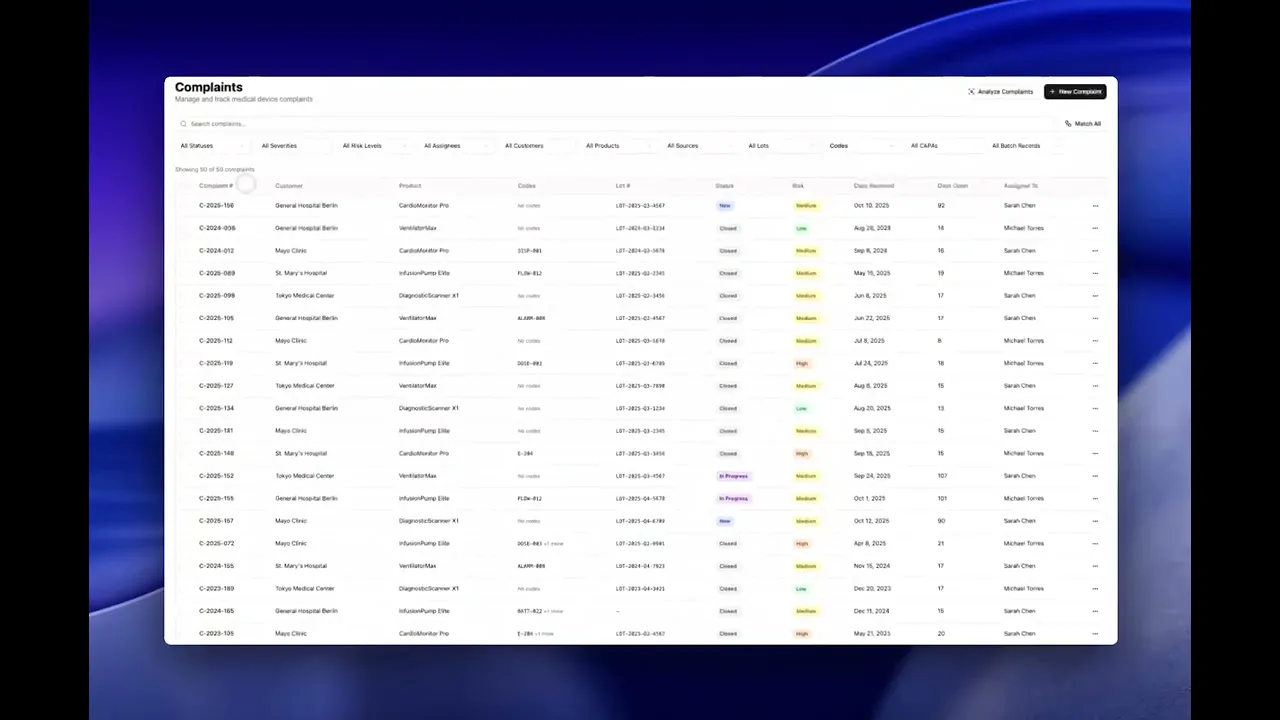This screenshot has height=720, width=1280.
Task: Sort by the Complaint # column header
Action: (216, 186)
